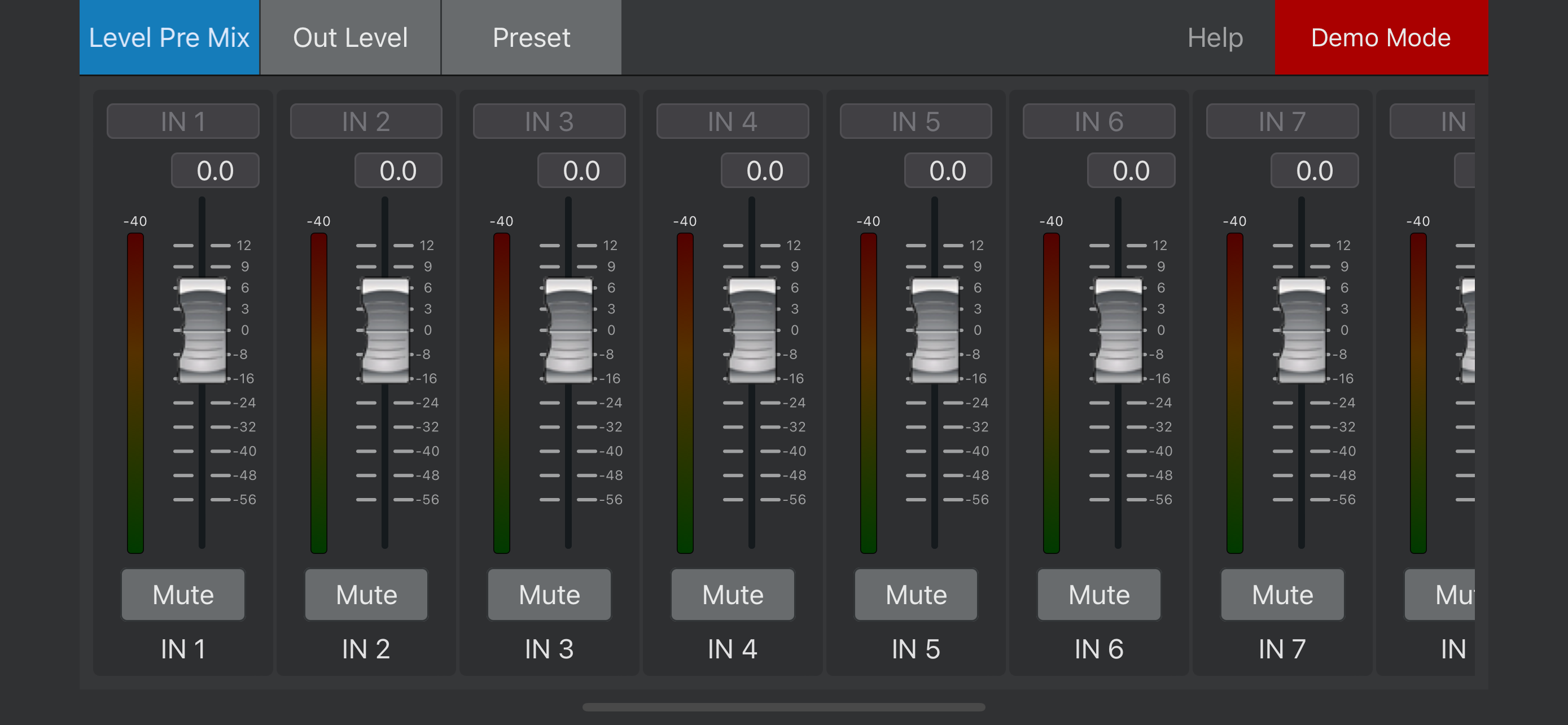The image size is (1568, 725).
Task: Click the IN 1 level meter
Action: coord(135,393)
